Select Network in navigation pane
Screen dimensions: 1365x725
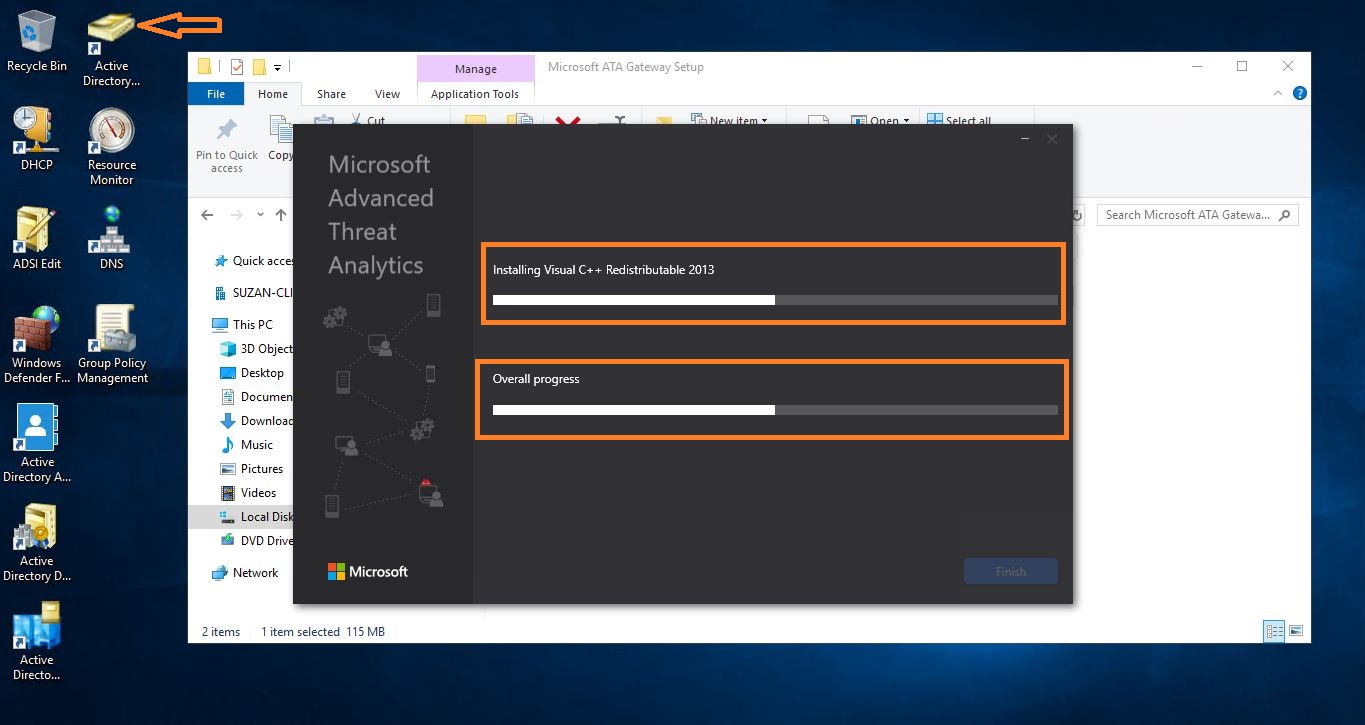point(245,573)
